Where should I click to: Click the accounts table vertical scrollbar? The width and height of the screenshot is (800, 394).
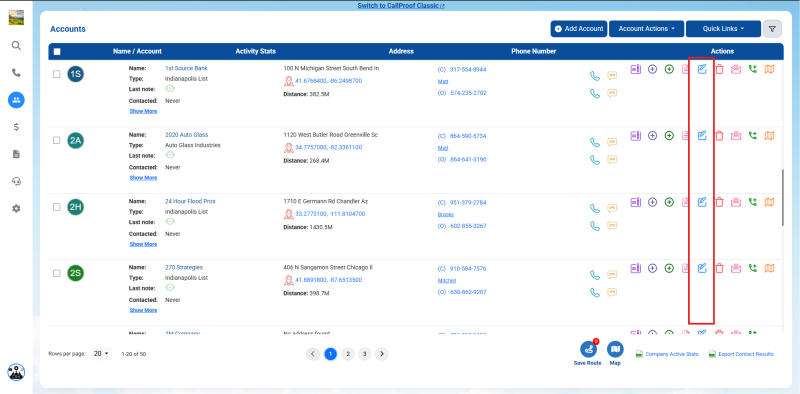[782, 198]
